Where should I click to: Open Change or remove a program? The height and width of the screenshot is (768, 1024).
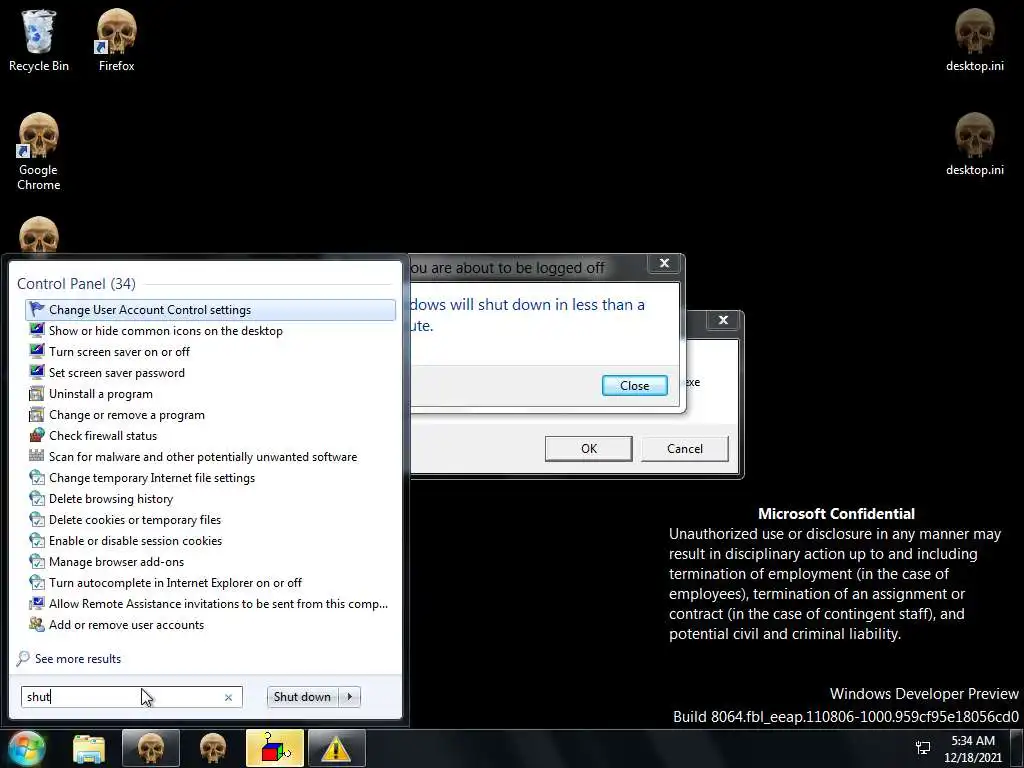pyautogui.click(x=210, y=415)
